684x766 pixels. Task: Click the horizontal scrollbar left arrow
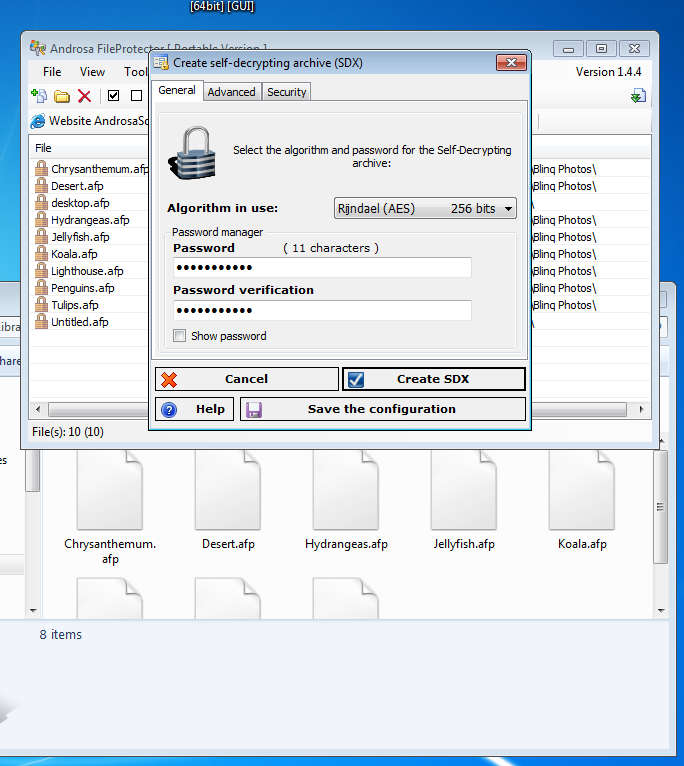(38, 409)
